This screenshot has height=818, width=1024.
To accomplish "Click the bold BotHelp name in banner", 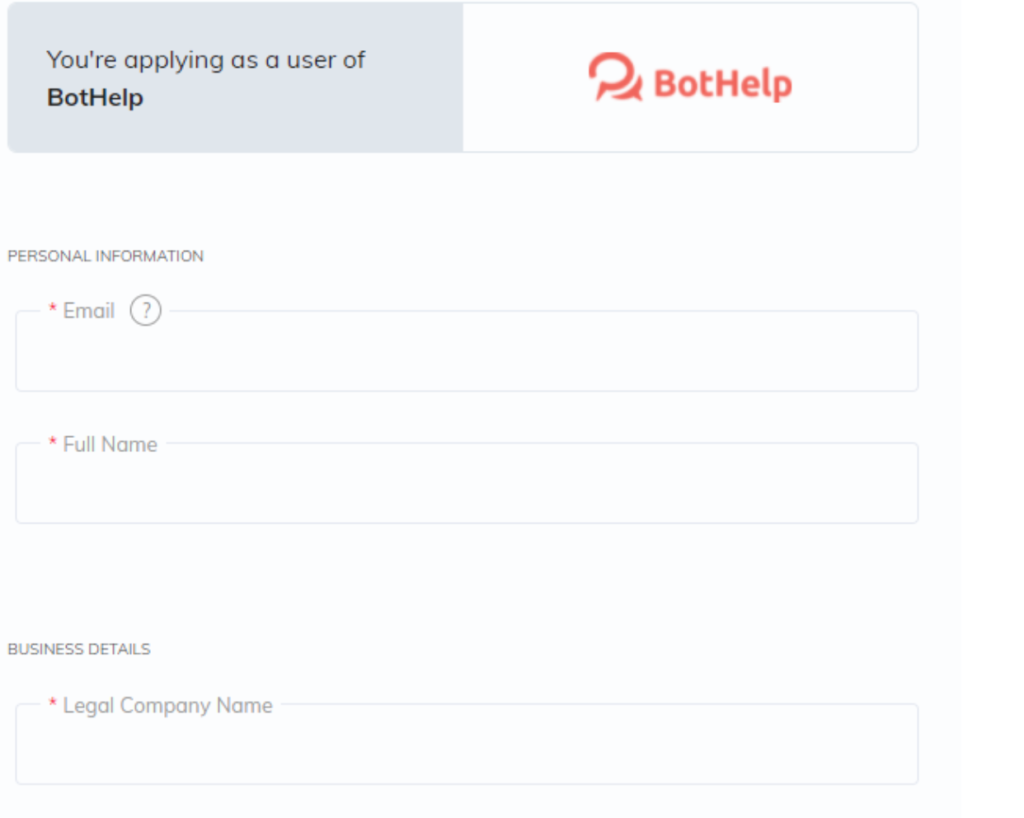I will coord(95,98).
